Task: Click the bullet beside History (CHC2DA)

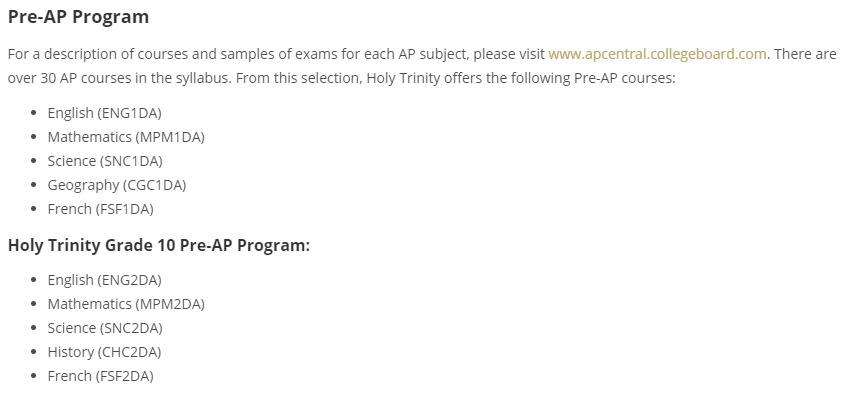Action: 34,352
